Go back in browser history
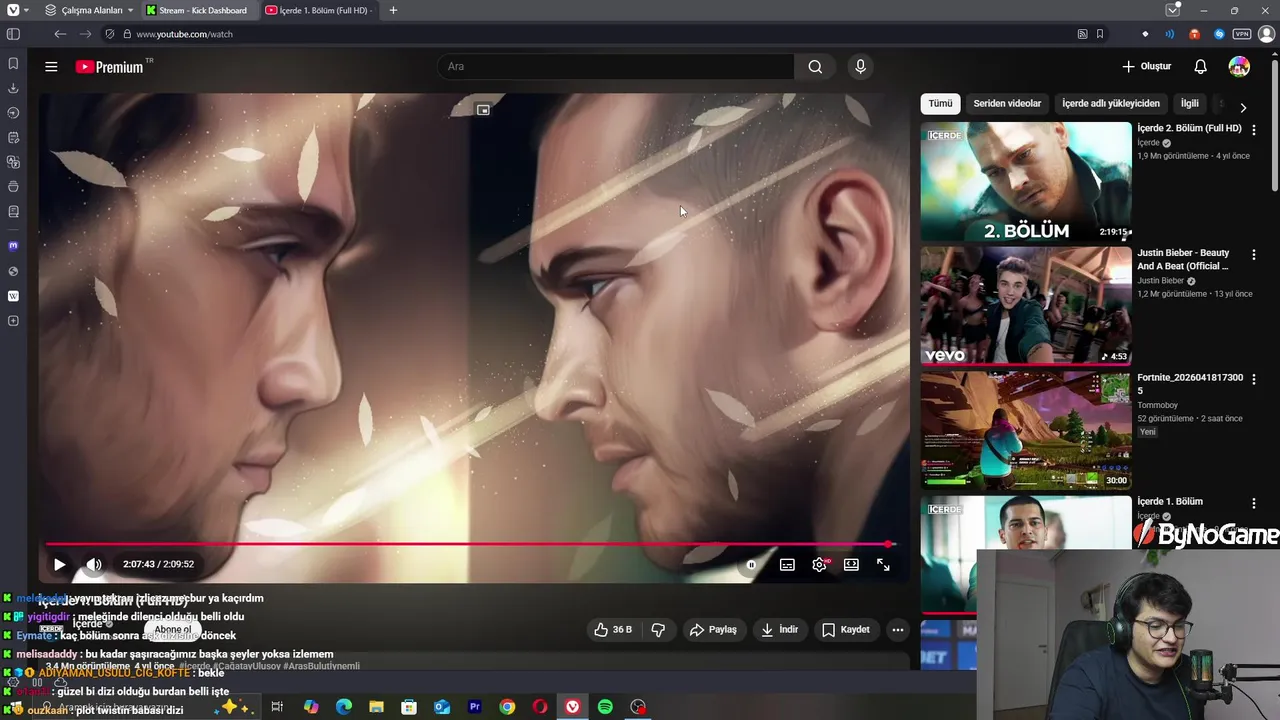 point(60,34)
